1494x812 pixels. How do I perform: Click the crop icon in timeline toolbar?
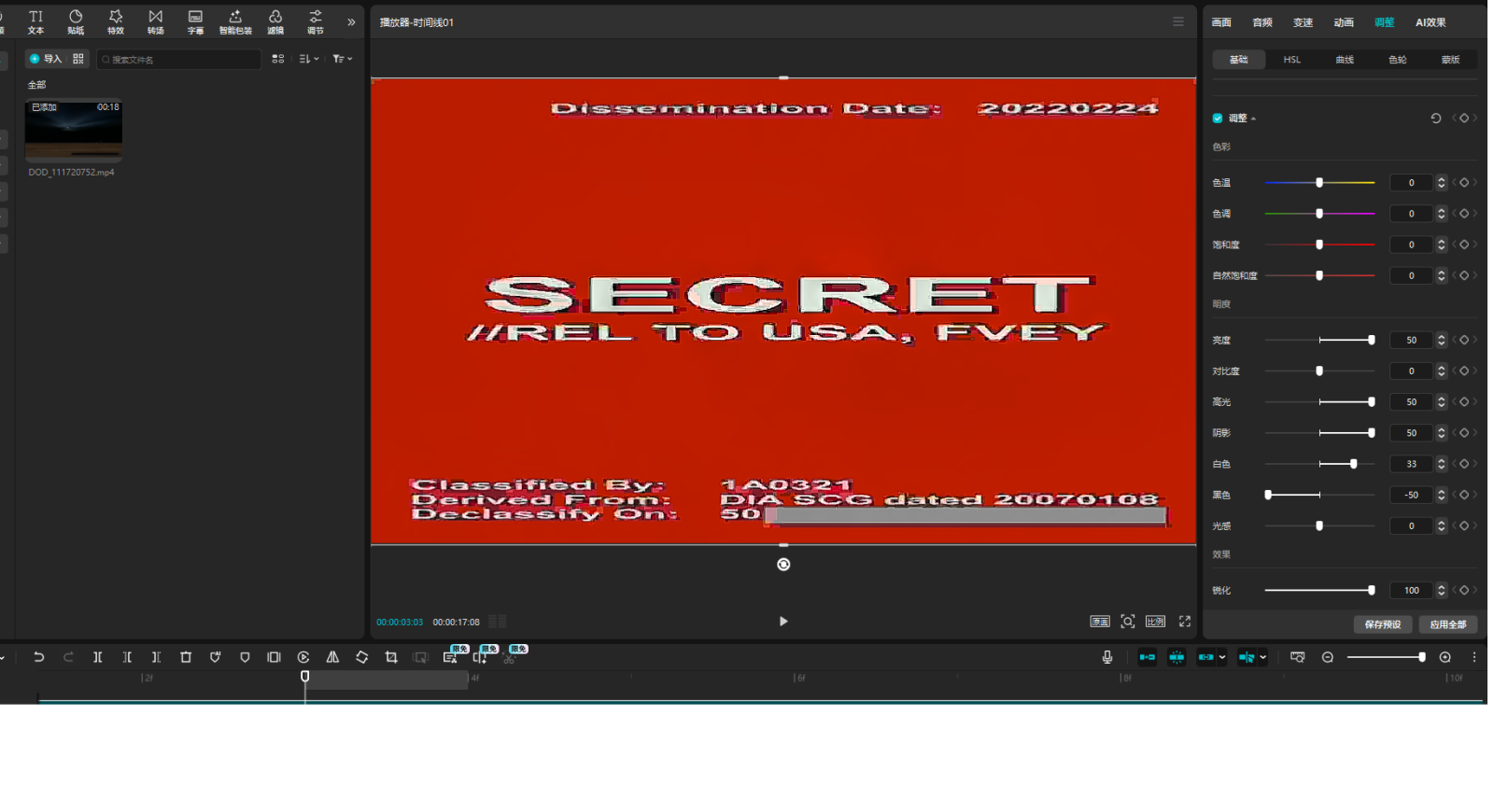pos(391,657)
